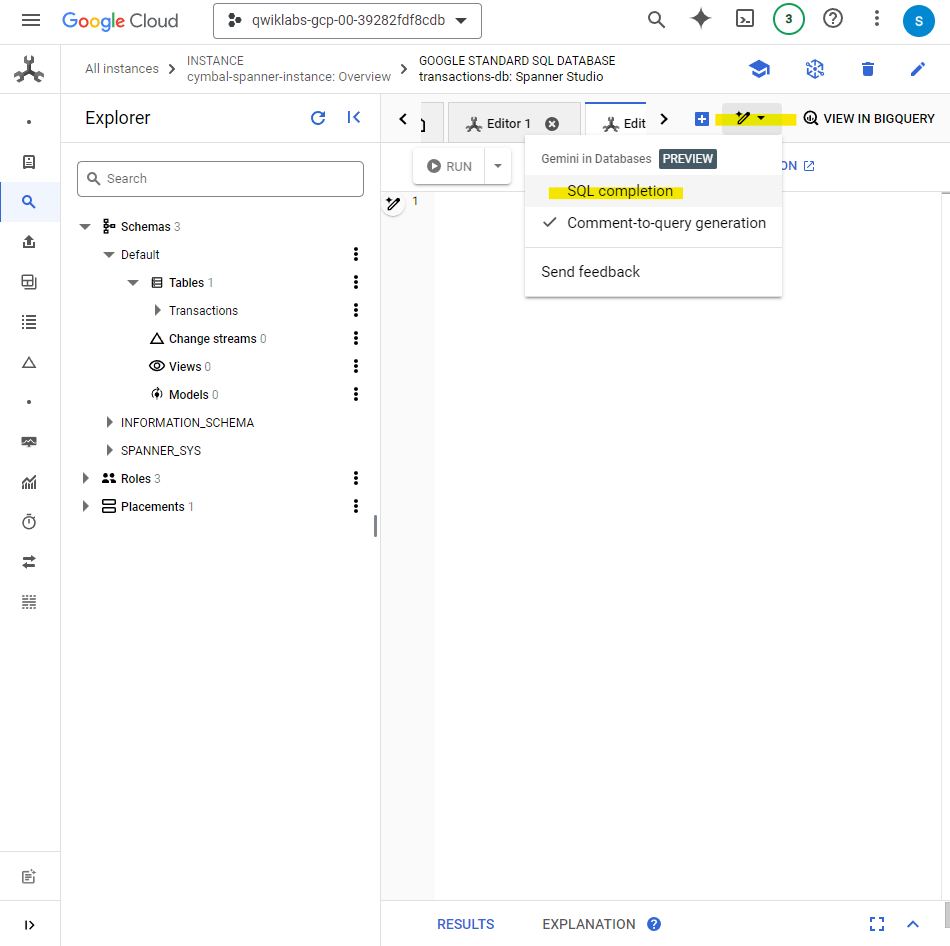Open the three-dot menu for Roles

pyautogui.click(x=356, y=478)
